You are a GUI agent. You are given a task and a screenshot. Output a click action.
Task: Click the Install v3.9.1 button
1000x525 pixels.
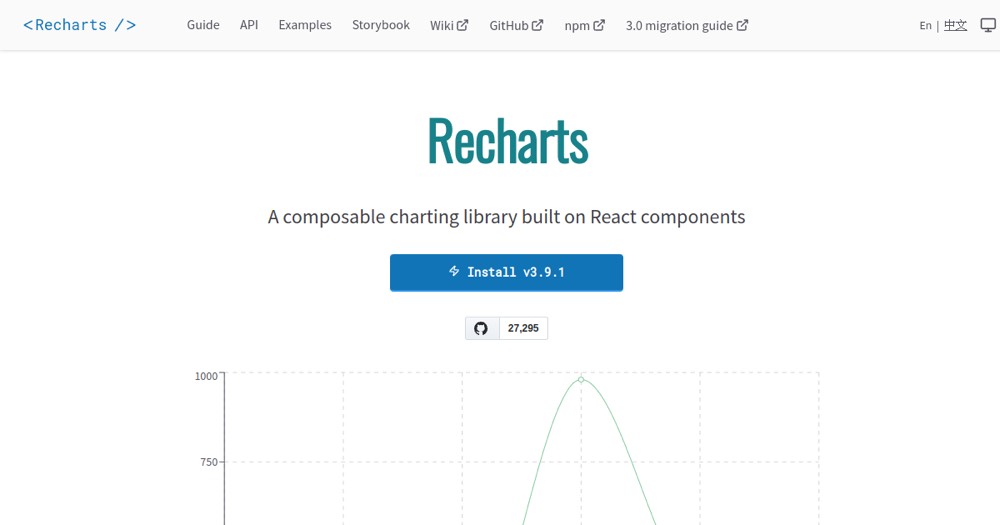506,272
